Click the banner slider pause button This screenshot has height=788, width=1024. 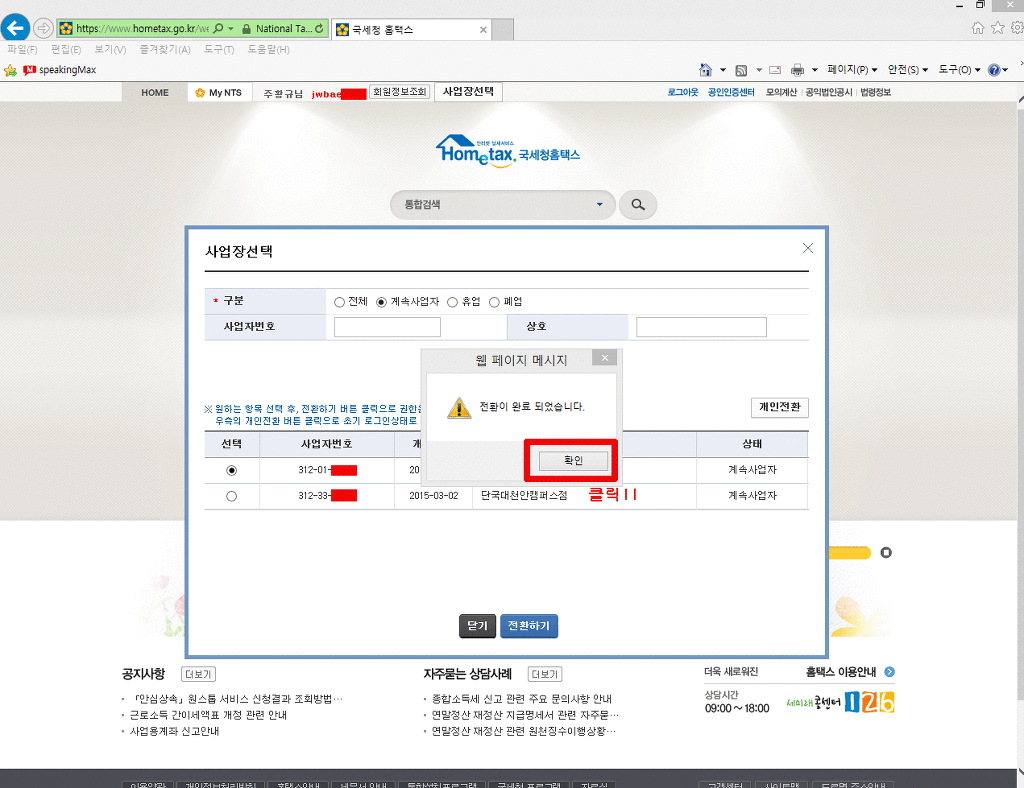[886, 553]
